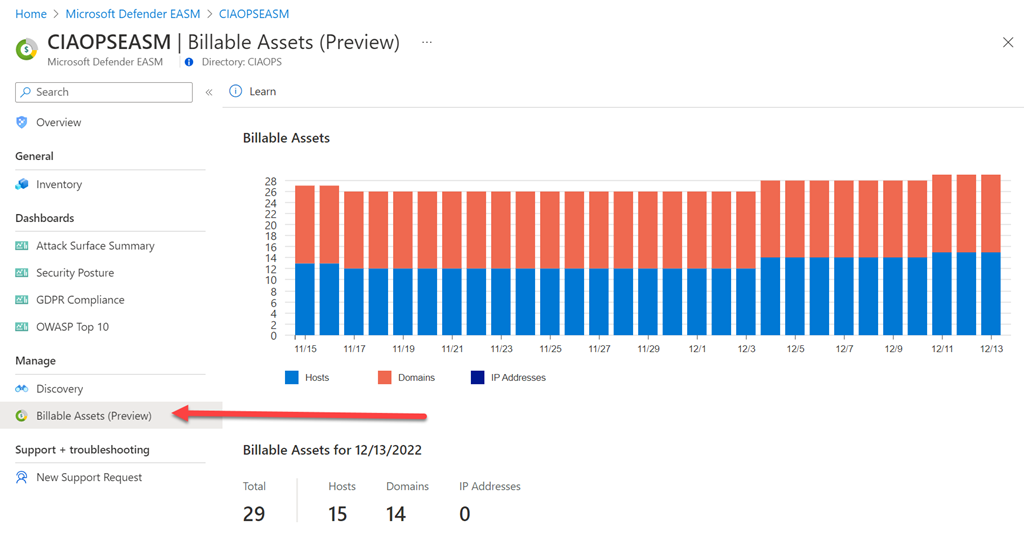Click the Overview shield icon

(22, 122)
